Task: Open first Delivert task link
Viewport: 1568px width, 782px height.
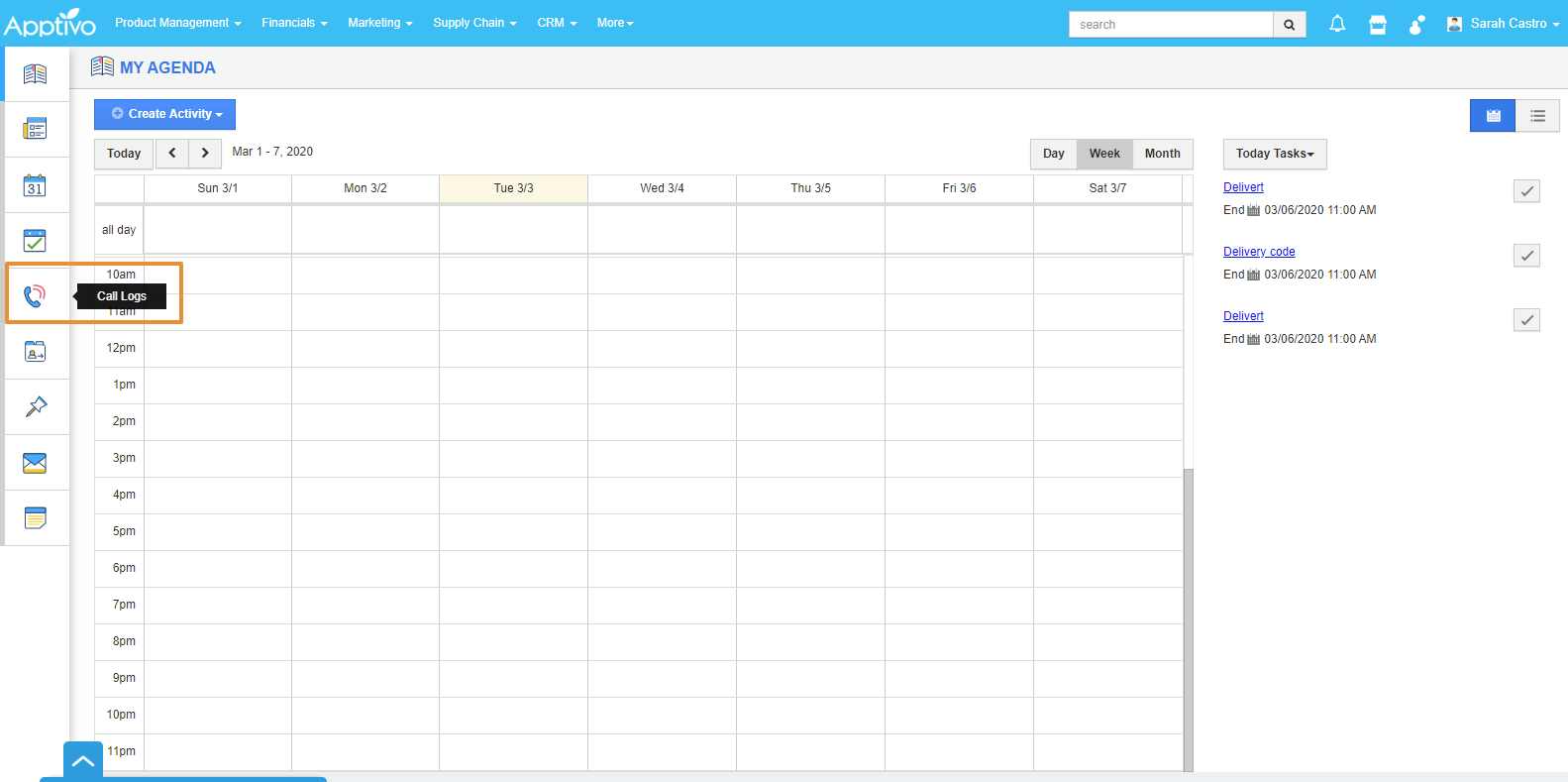Action: [1243, 187]
